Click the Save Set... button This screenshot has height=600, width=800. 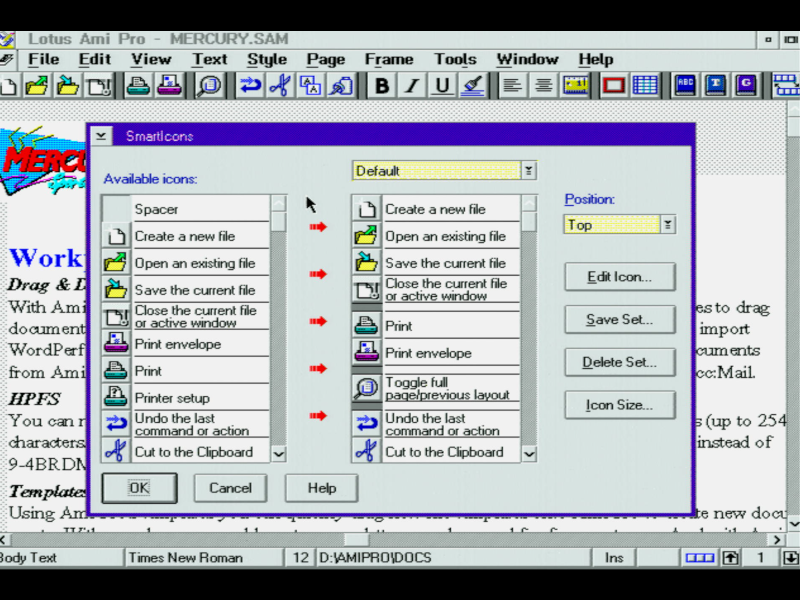point(620,319)
